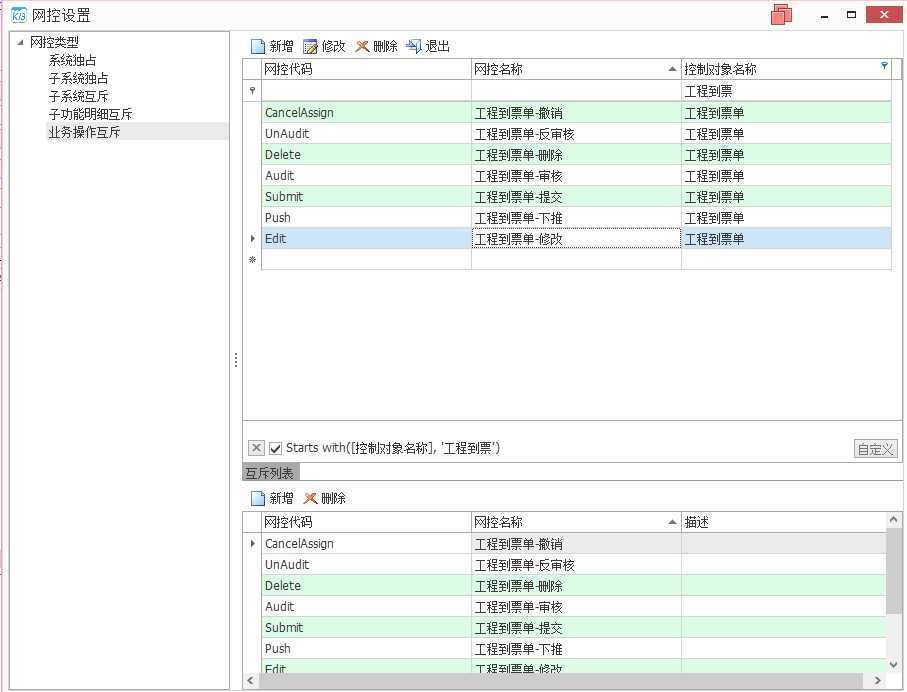Click the new-row asterisk line in upper grid
The height and width of the screenshot is (692, 907).
pos(576,260)
